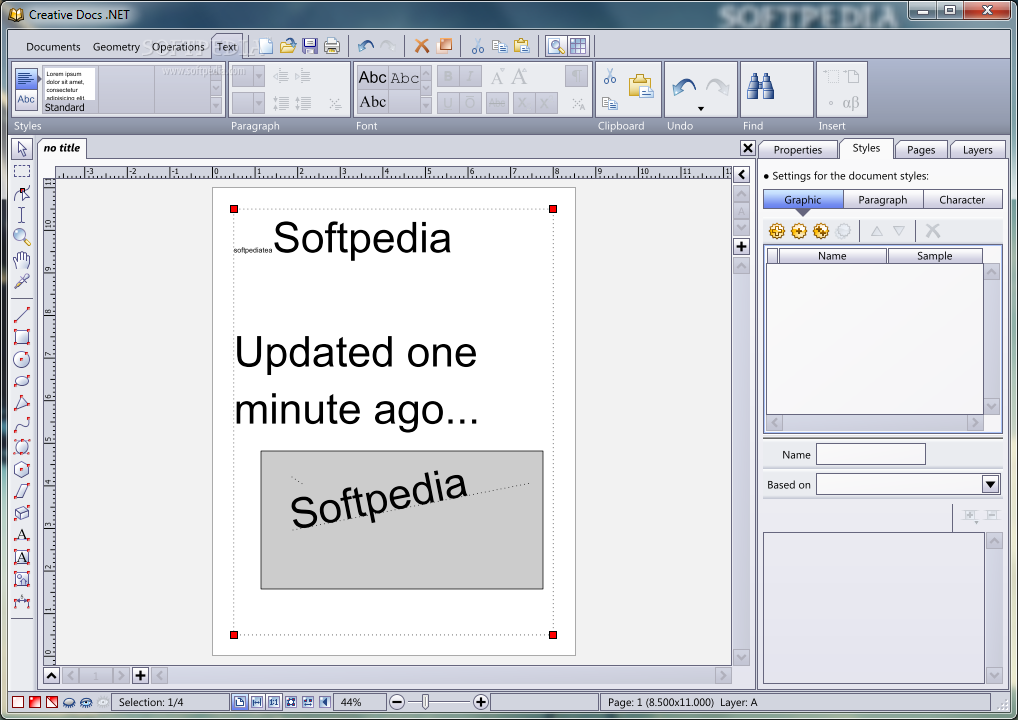The height and width of the screenshot is (720, 1018).
Task: Open the Documents ribbon tab
Action: click(x=53, y=47)
